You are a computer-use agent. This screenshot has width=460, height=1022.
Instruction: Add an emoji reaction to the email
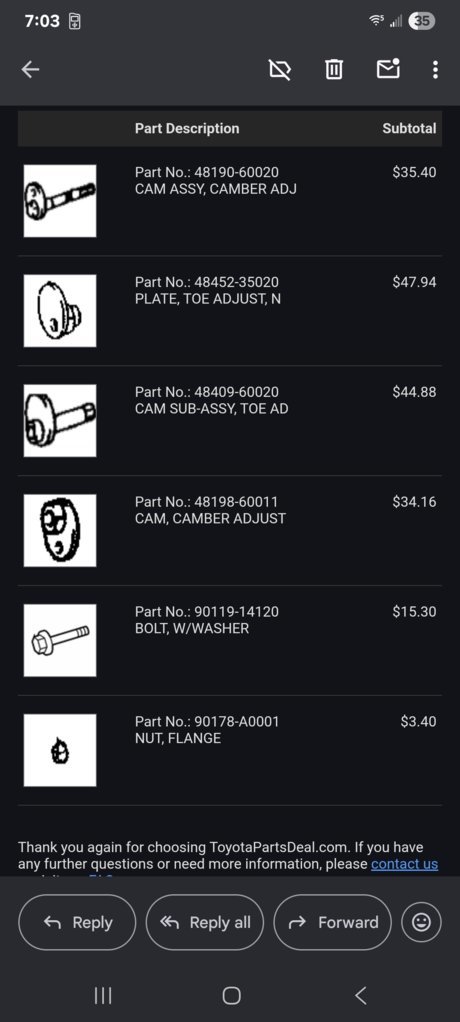[422, 922]
